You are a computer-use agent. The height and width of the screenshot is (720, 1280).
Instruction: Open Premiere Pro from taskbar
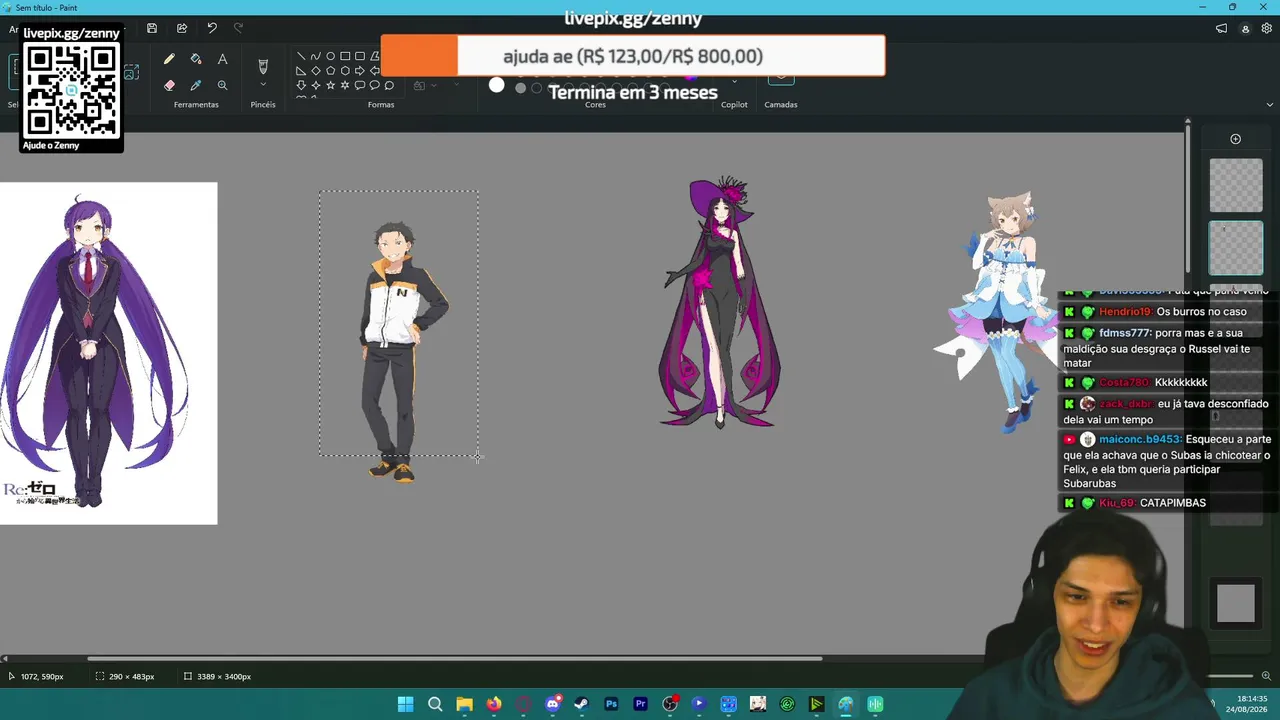coord(640,704)
